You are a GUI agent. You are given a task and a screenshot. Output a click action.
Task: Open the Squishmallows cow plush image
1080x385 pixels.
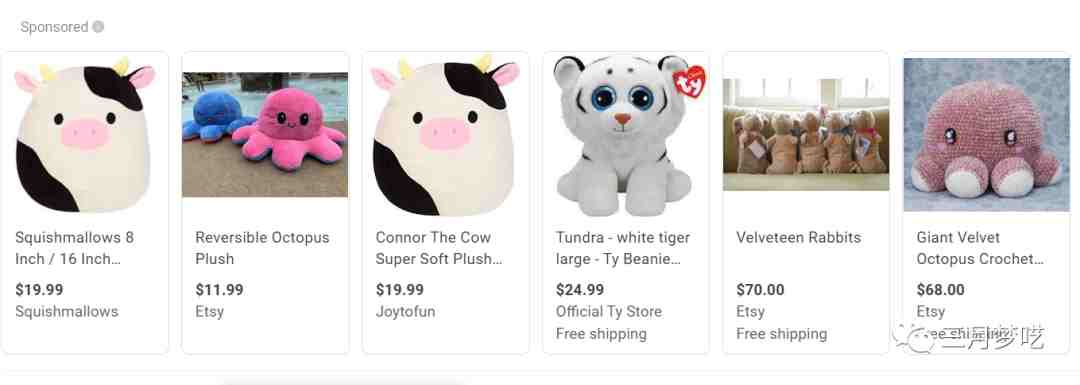click(x=85, y=134)
